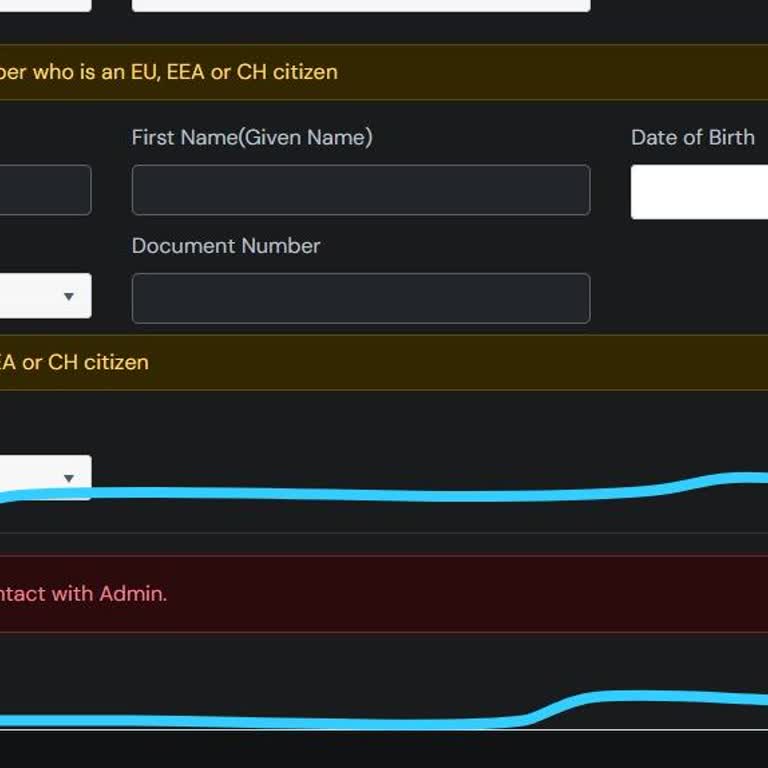Select the white Date of Birth field
The image size is (768, 768).
tap(700, 192)
